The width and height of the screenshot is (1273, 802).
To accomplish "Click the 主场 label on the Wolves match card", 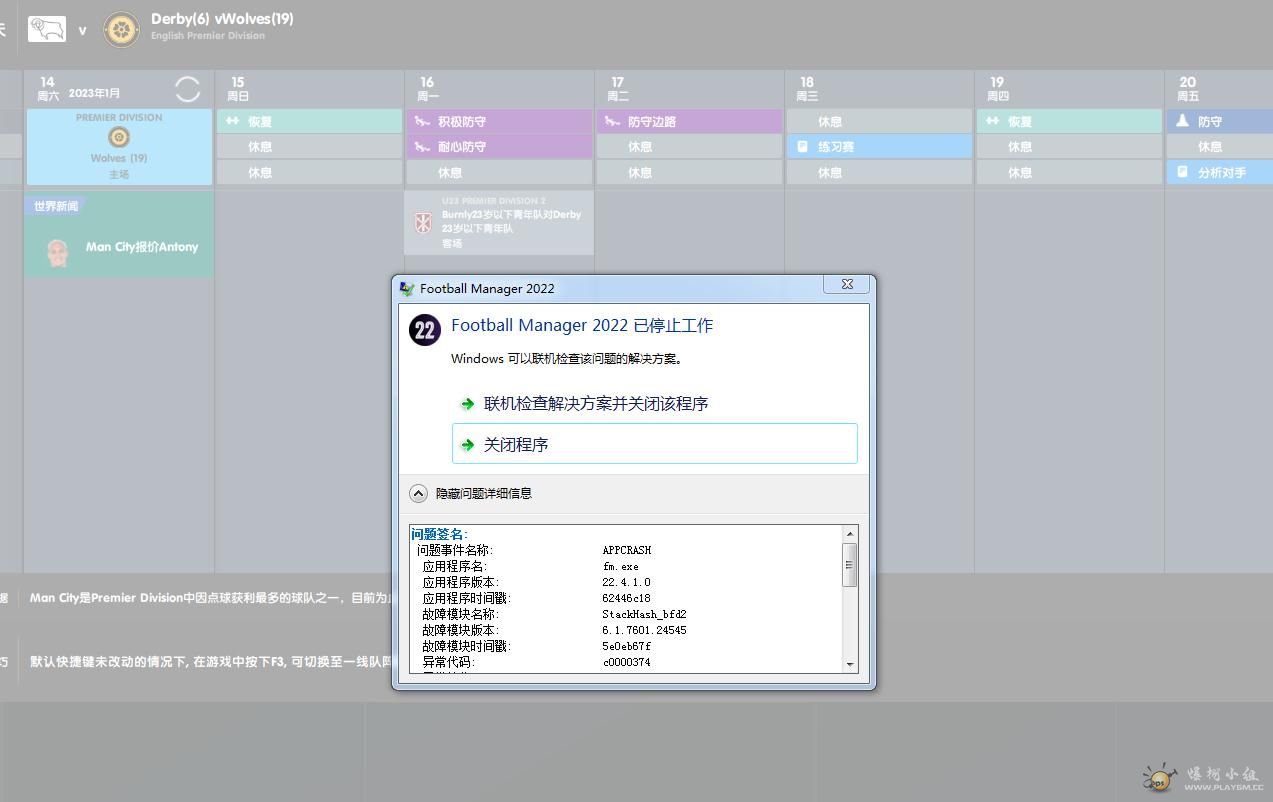I will [x=119, y=174].
